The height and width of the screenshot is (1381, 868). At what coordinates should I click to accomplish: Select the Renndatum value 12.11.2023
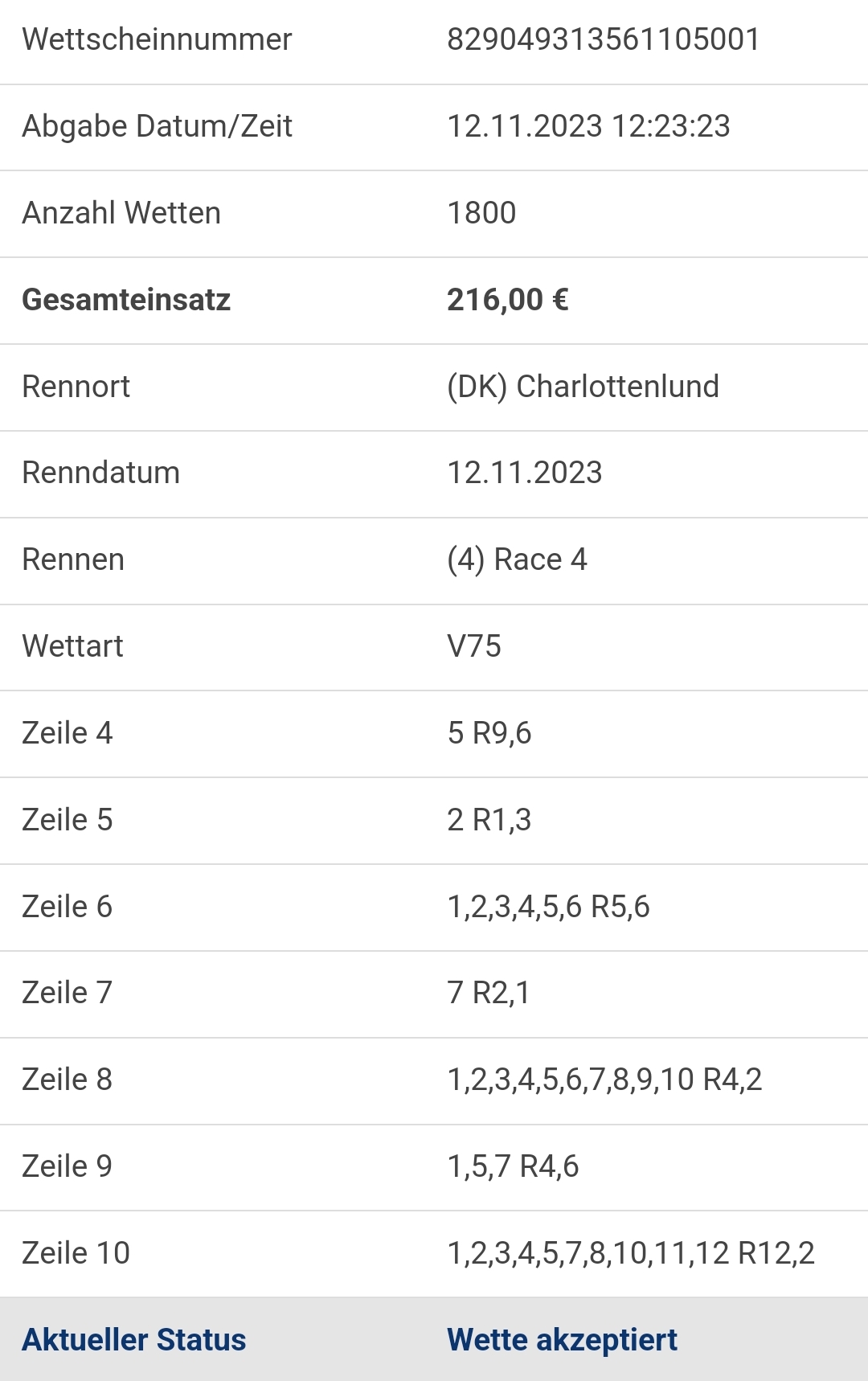click(524, 473)
